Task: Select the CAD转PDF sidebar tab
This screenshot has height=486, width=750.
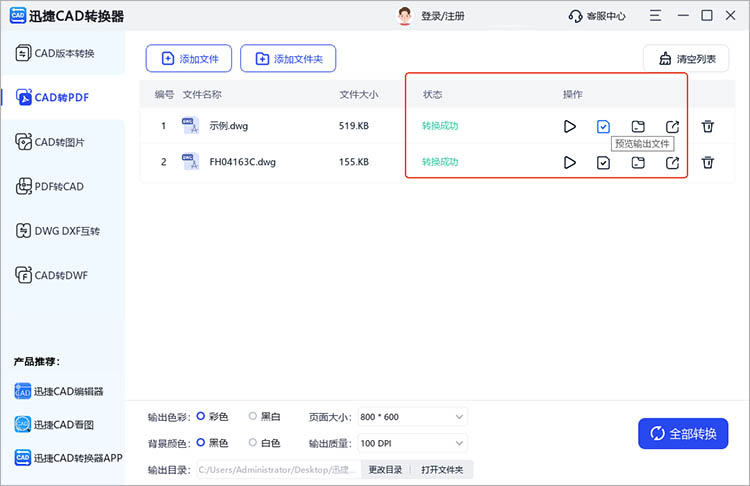Action: [62, 97]
